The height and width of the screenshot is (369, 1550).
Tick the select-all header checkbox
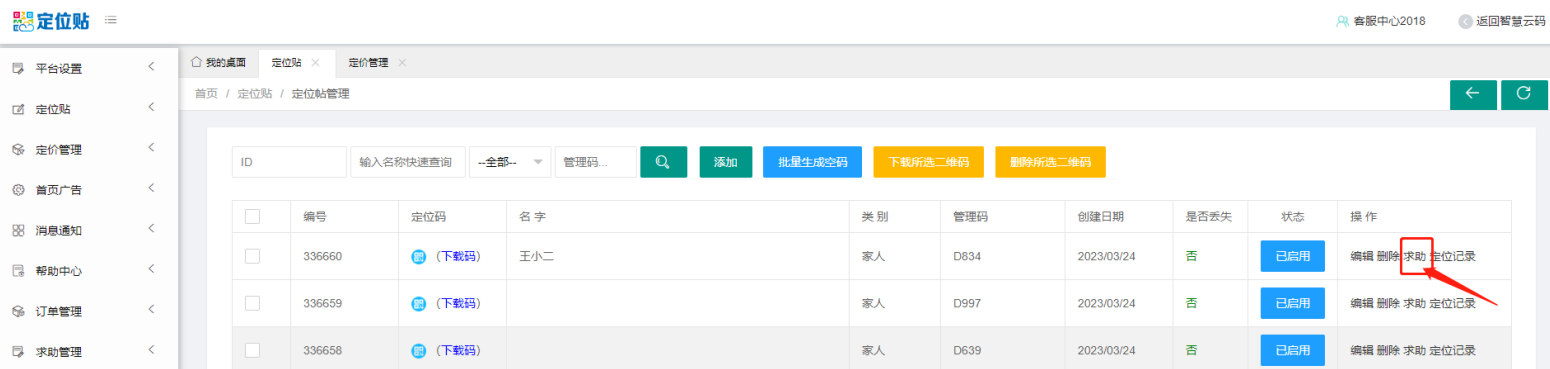coord(253,216)
